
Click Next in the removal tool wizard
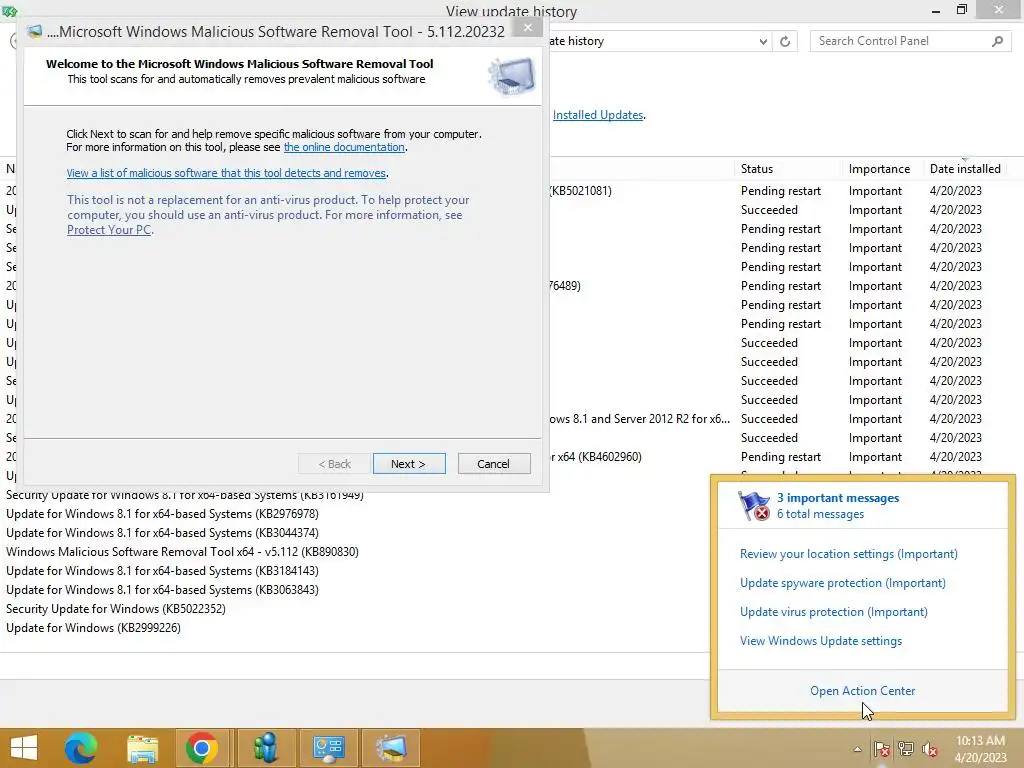tap(409, 464)
